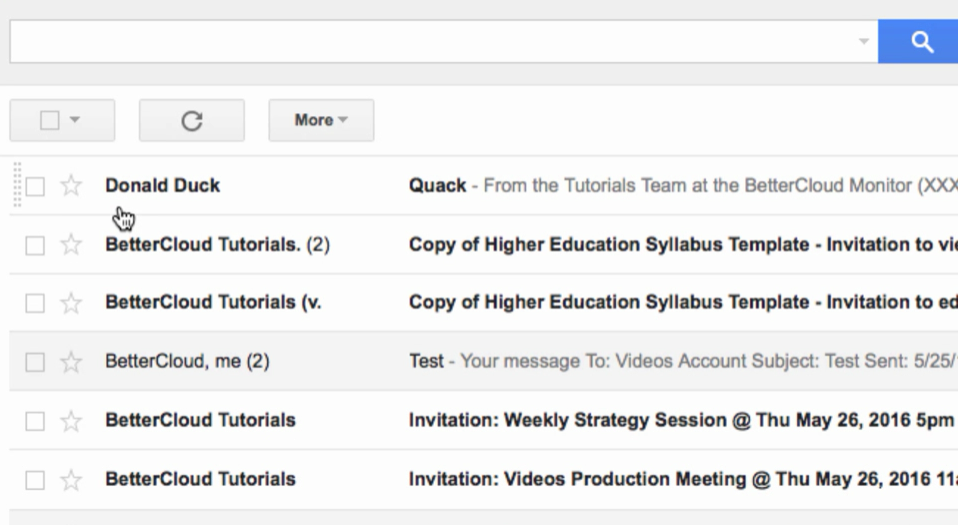Check the Videos Production Meeting invitation checkbox
The height and width of the screenshot is (525, 958).
35,480
